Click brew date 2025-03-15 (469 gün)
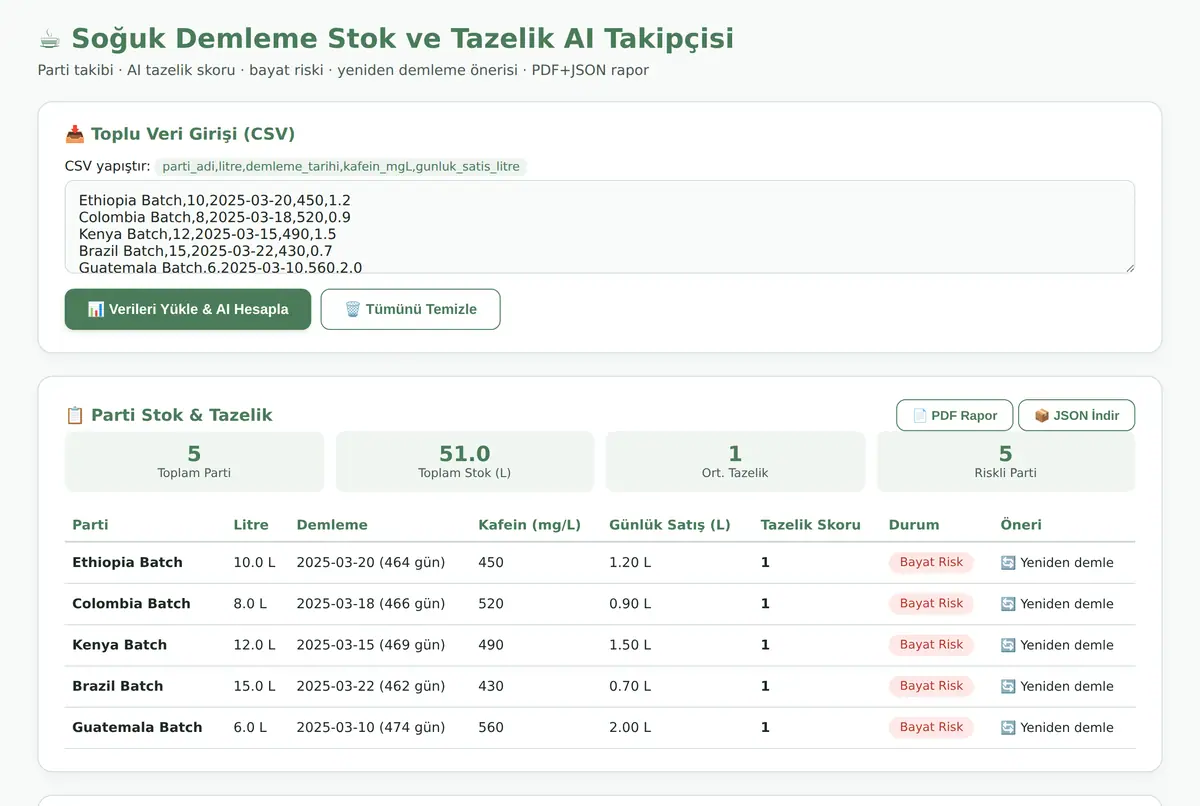This screenshot has height=806, width=1200. click(371, 645)
